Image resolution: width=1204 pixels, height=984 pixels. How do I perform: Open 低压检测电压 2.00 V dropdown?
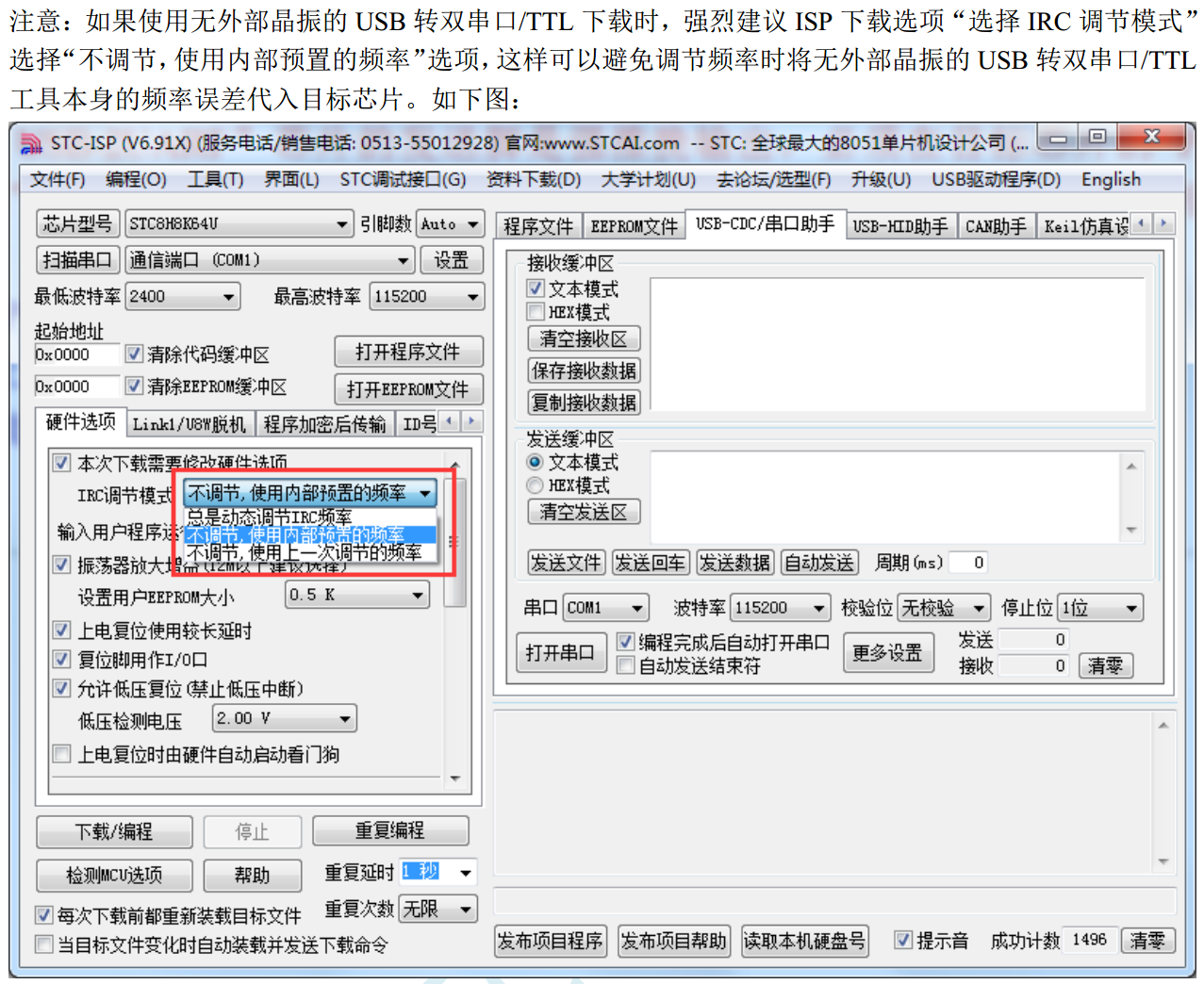point(285,719)
